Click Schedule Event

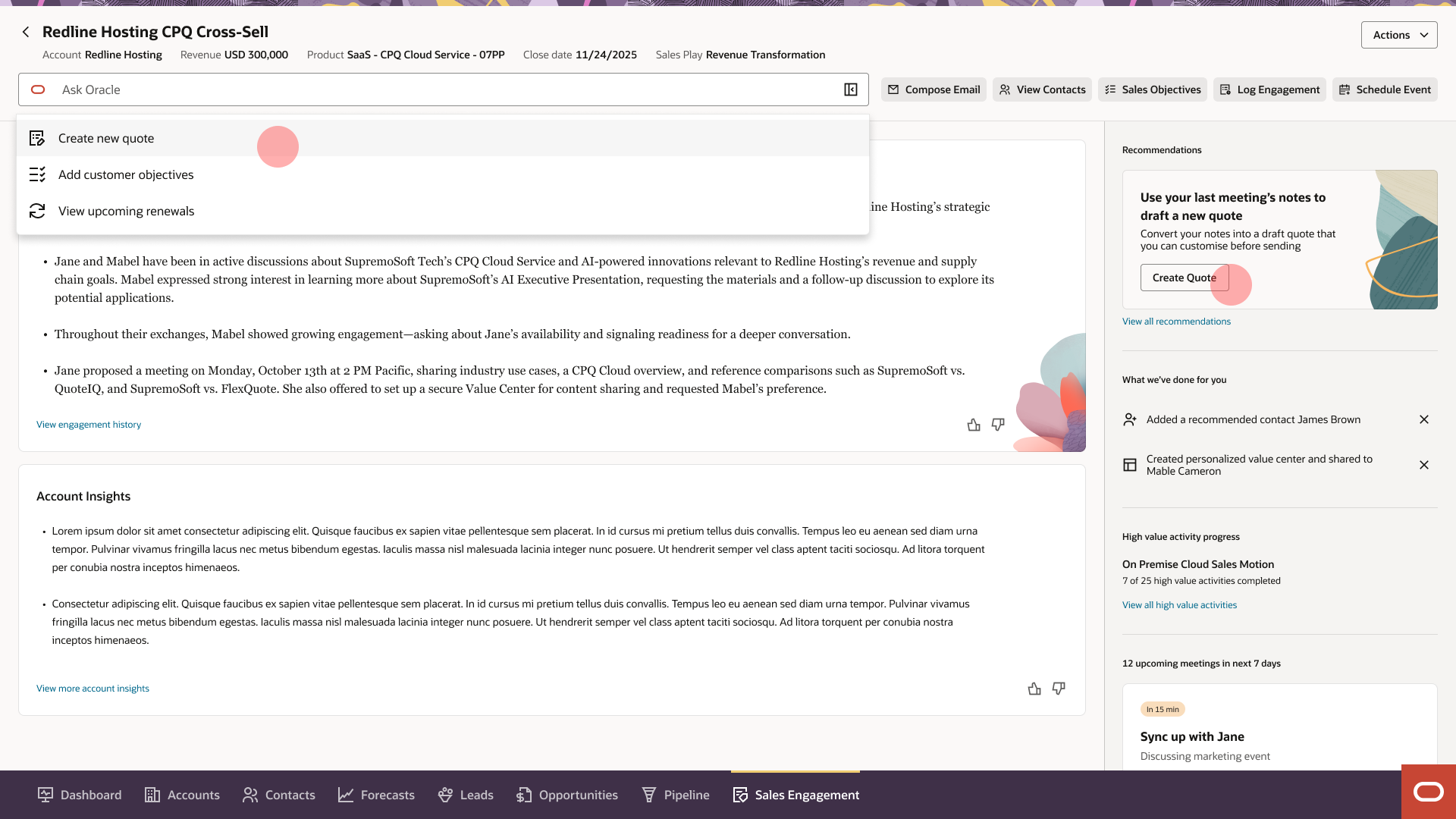tap(1385, 89)
